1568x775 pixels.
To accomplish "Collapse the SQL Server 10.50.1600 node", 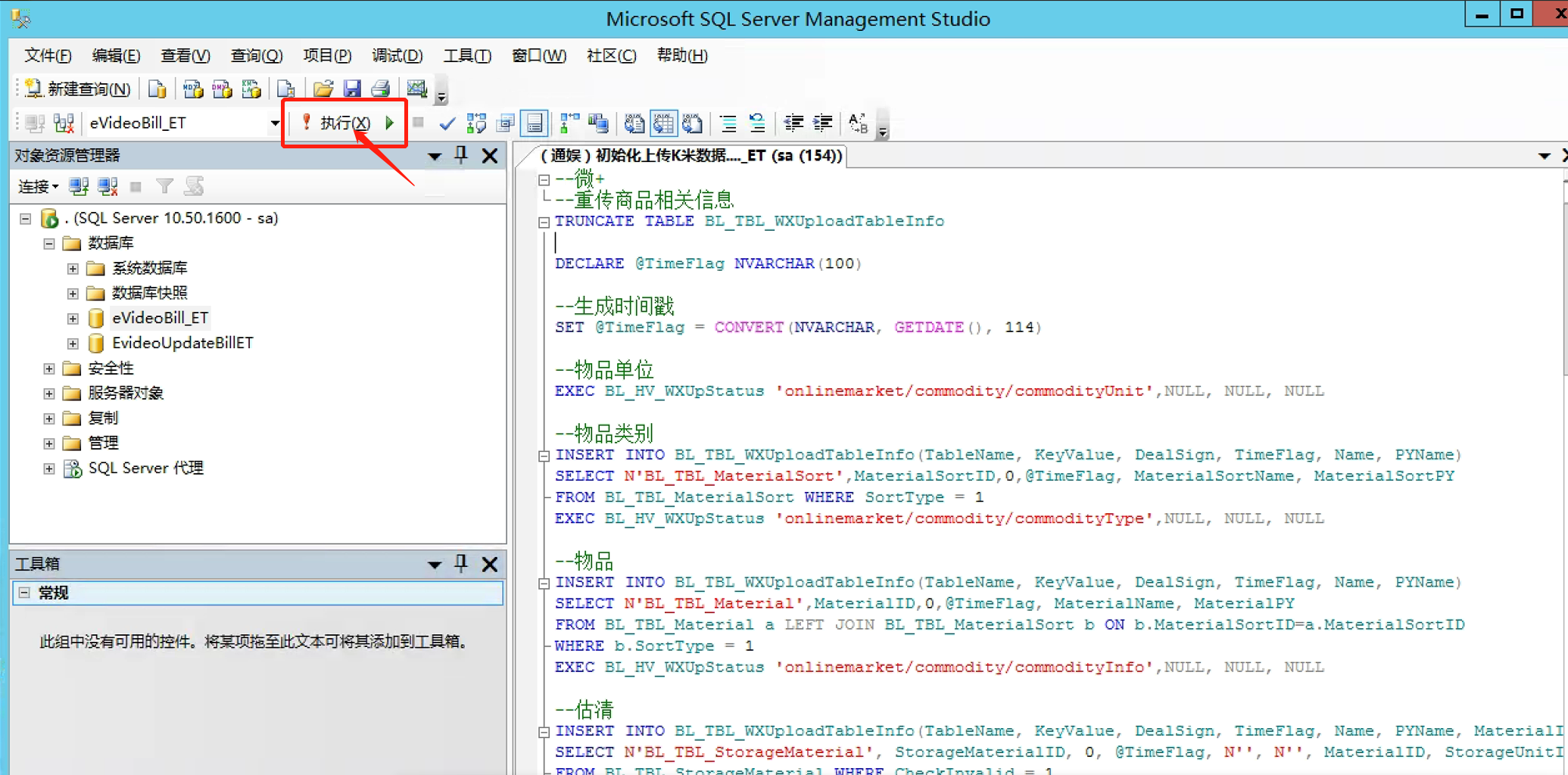I will coord(25,219).
